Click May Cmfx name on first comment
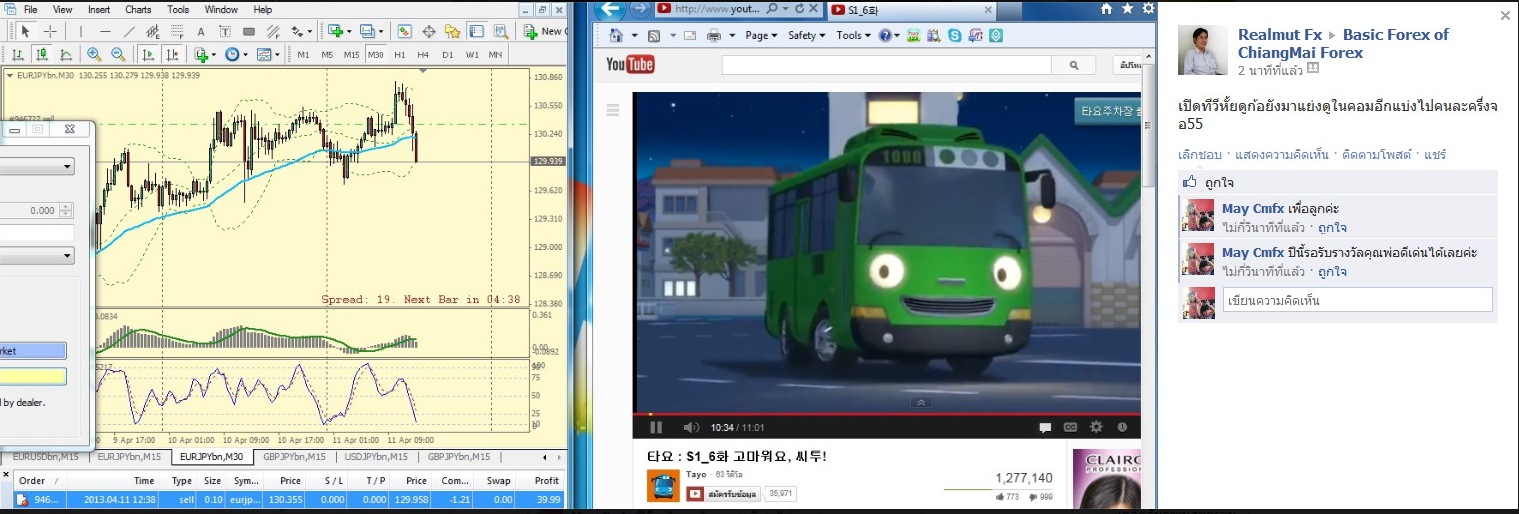Image resolution: width=1519 pixels, height=514 pixels. tap(1253, 208)
